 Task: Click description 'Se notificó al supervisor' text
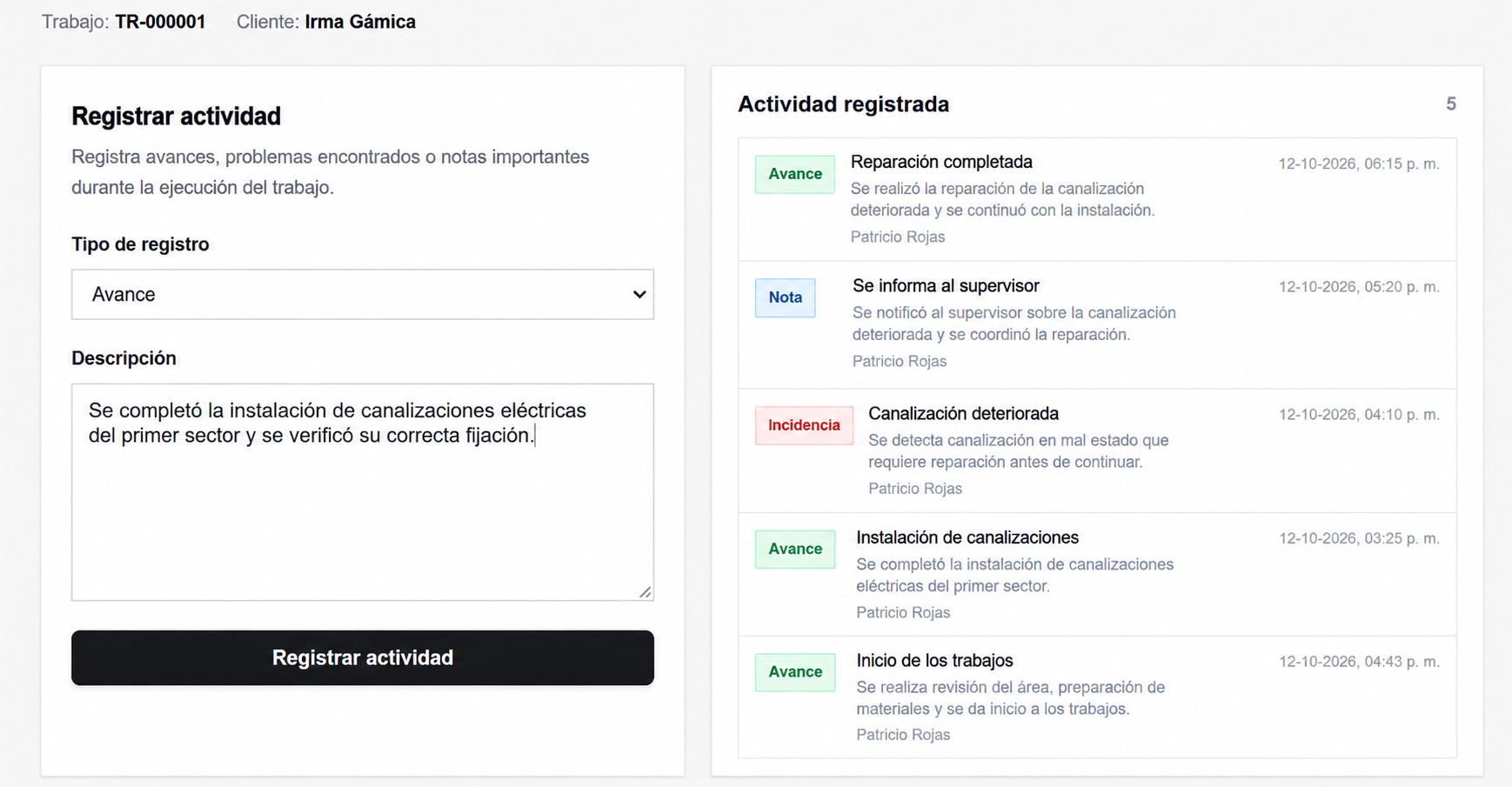pos(1014,323)
